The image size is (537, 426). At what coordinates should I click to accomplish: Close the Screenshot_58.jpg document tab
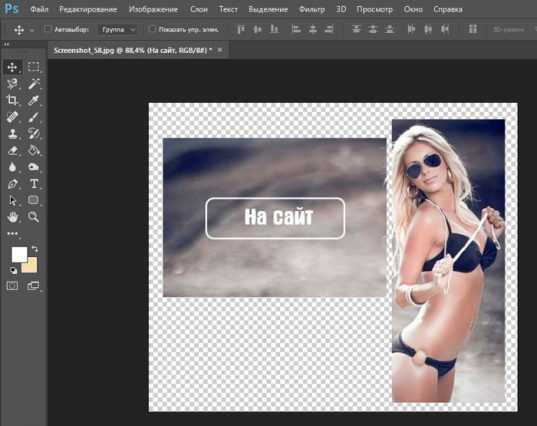tap(220, 50)
